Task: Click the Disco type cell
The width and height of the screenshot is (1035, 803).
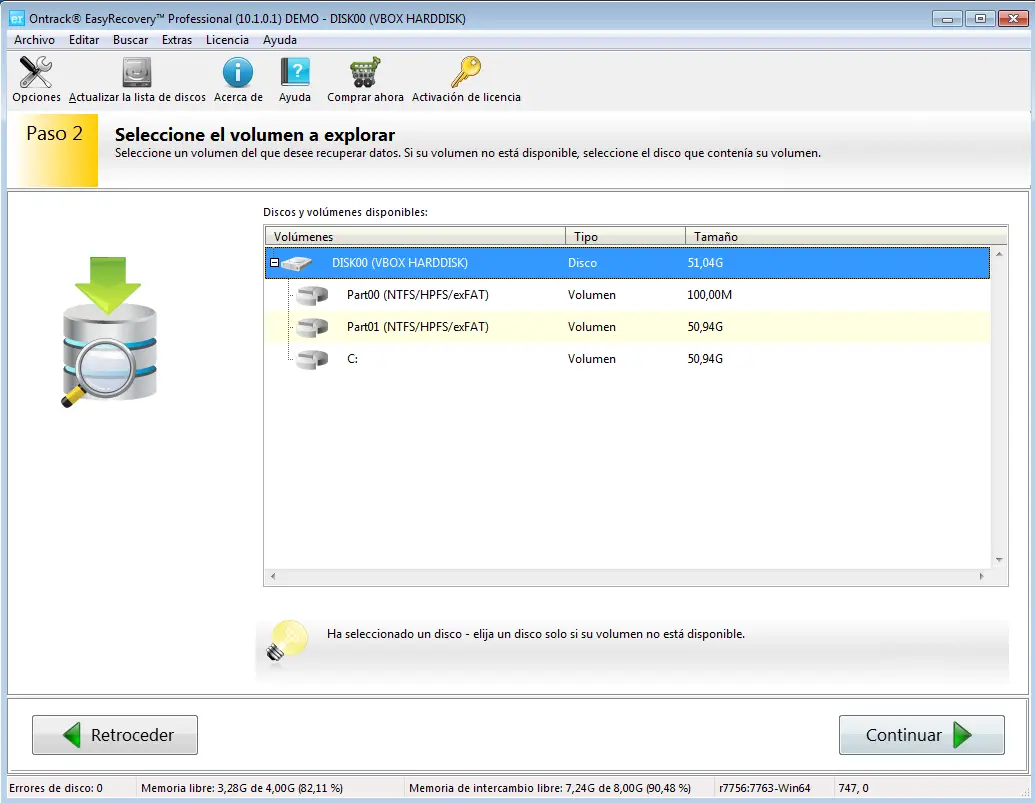Action: 582,263
